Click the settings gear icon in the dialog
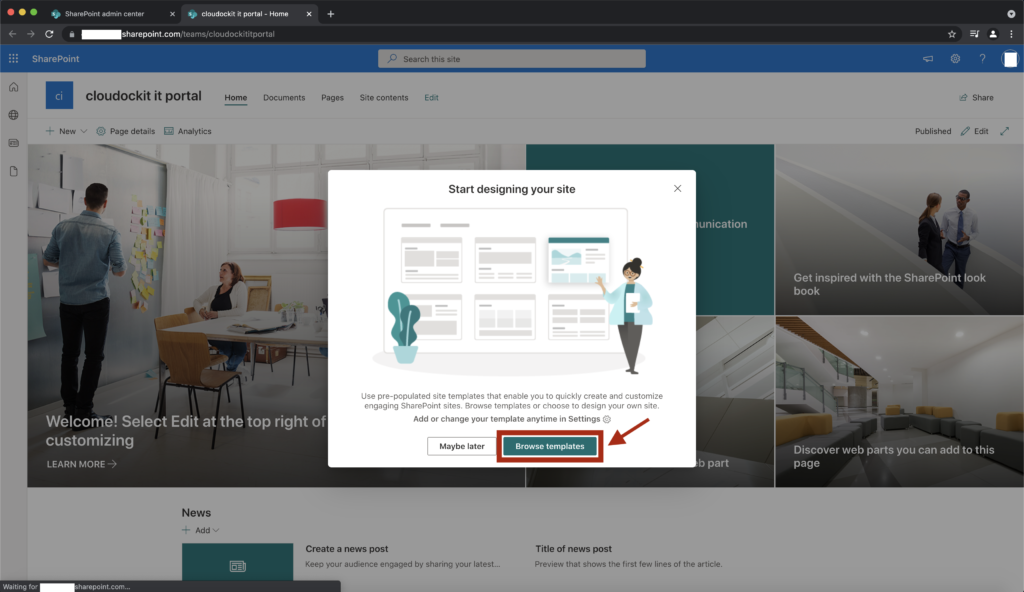The image size is (1024, 592). click(x=607, y=419)
